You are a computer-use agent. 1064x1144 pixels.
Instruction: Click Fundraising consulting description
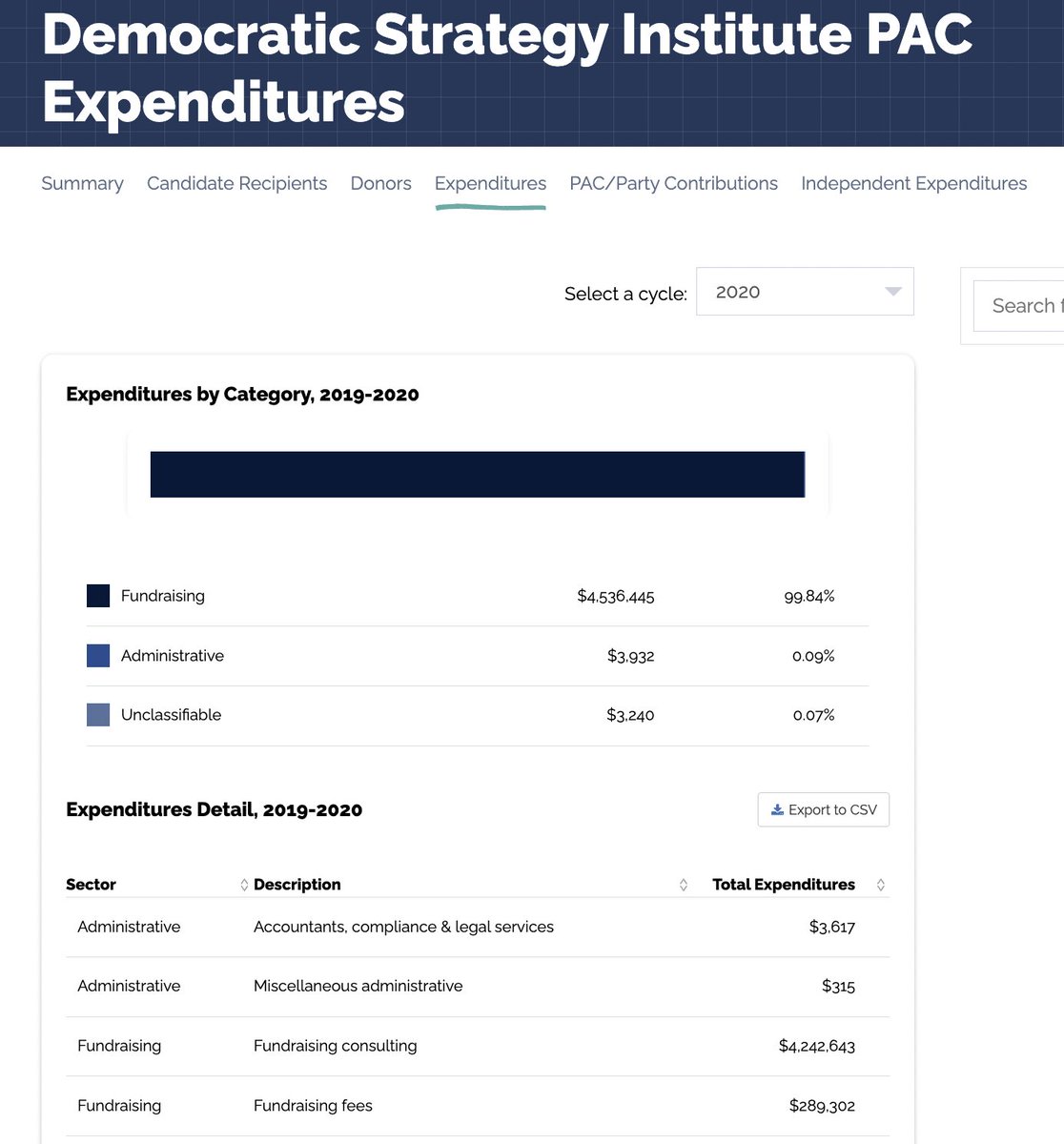point(336,1046)
